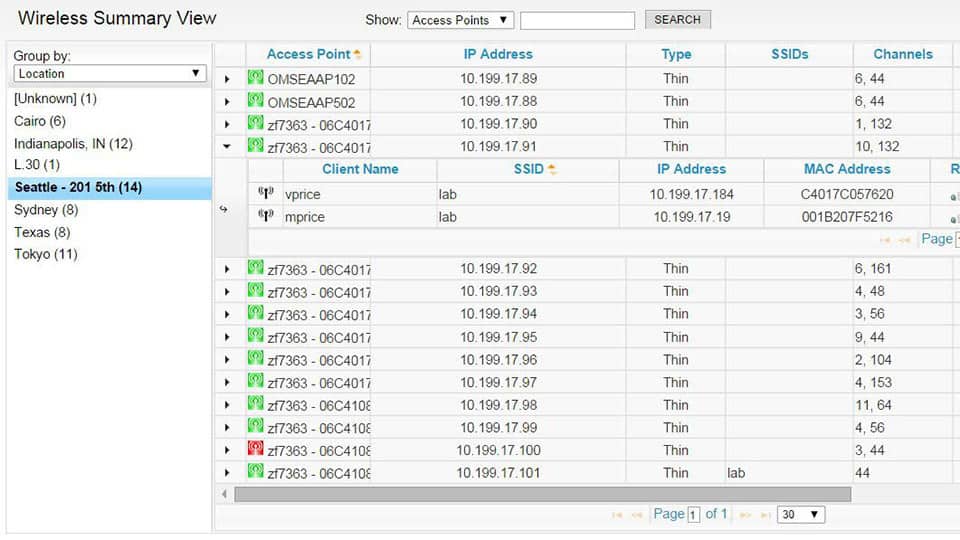The width and height of the screenshot is (960, 540).
Task: Click status icon for AP 10.199.17.101
Action: (x=255, y=472)
